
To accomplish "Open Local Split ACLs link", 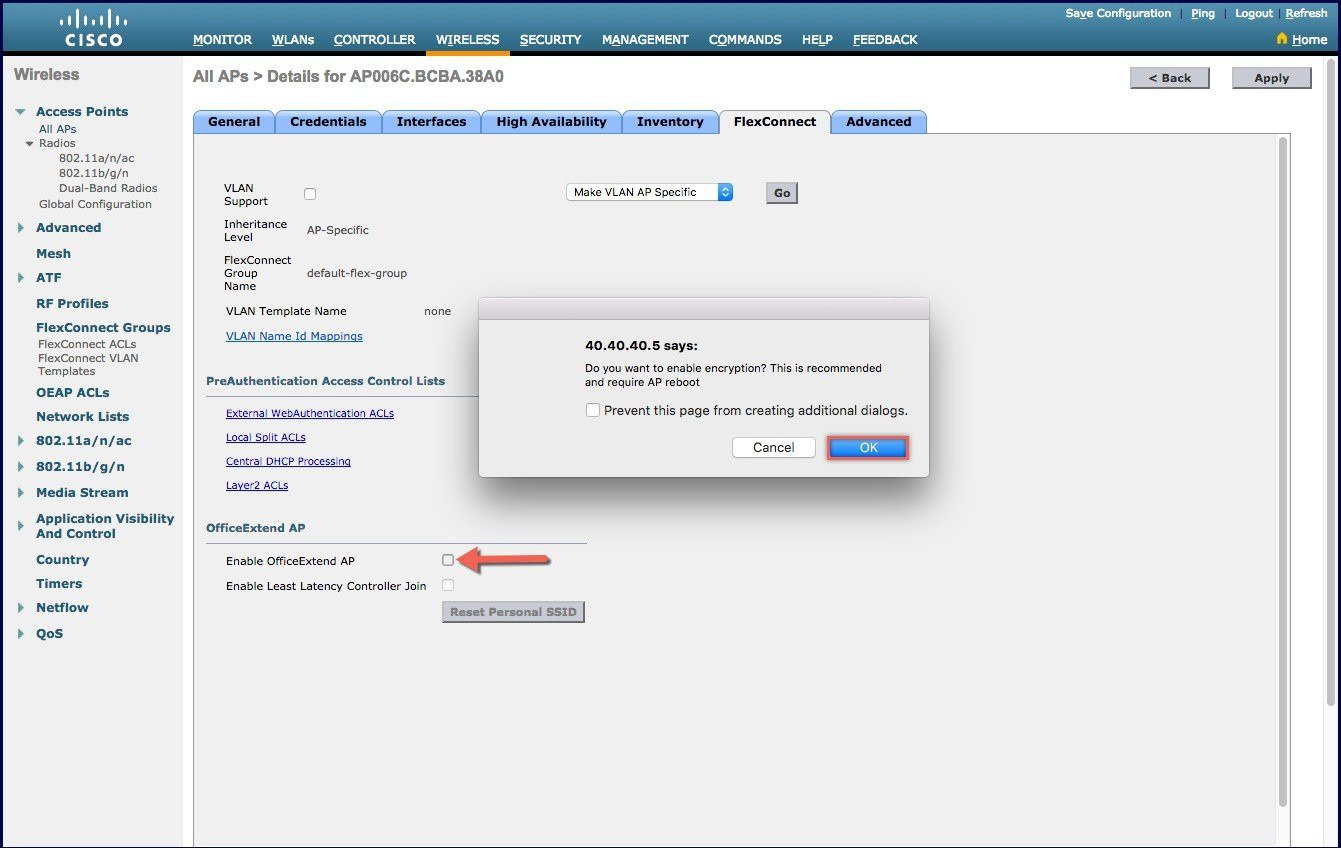I will click(266, 437).
